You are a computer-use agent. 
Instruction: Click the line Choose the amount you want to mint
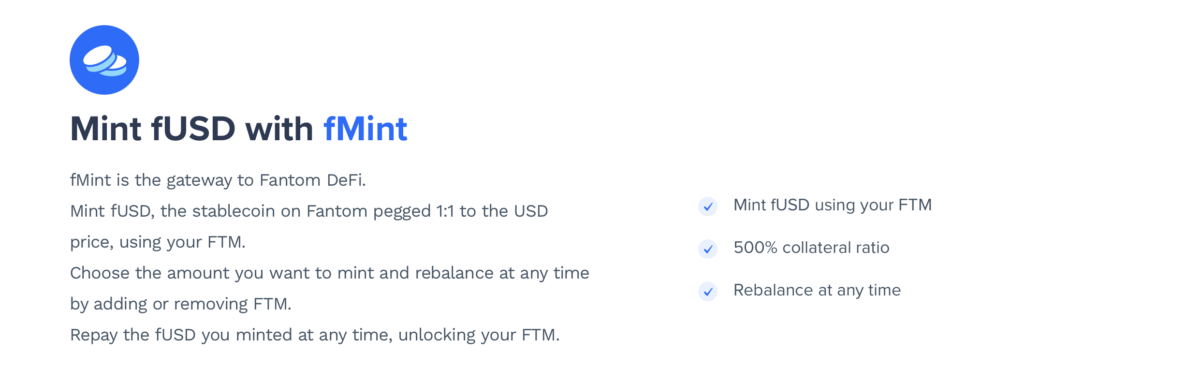pyautogui.click(x=330, y=272)
